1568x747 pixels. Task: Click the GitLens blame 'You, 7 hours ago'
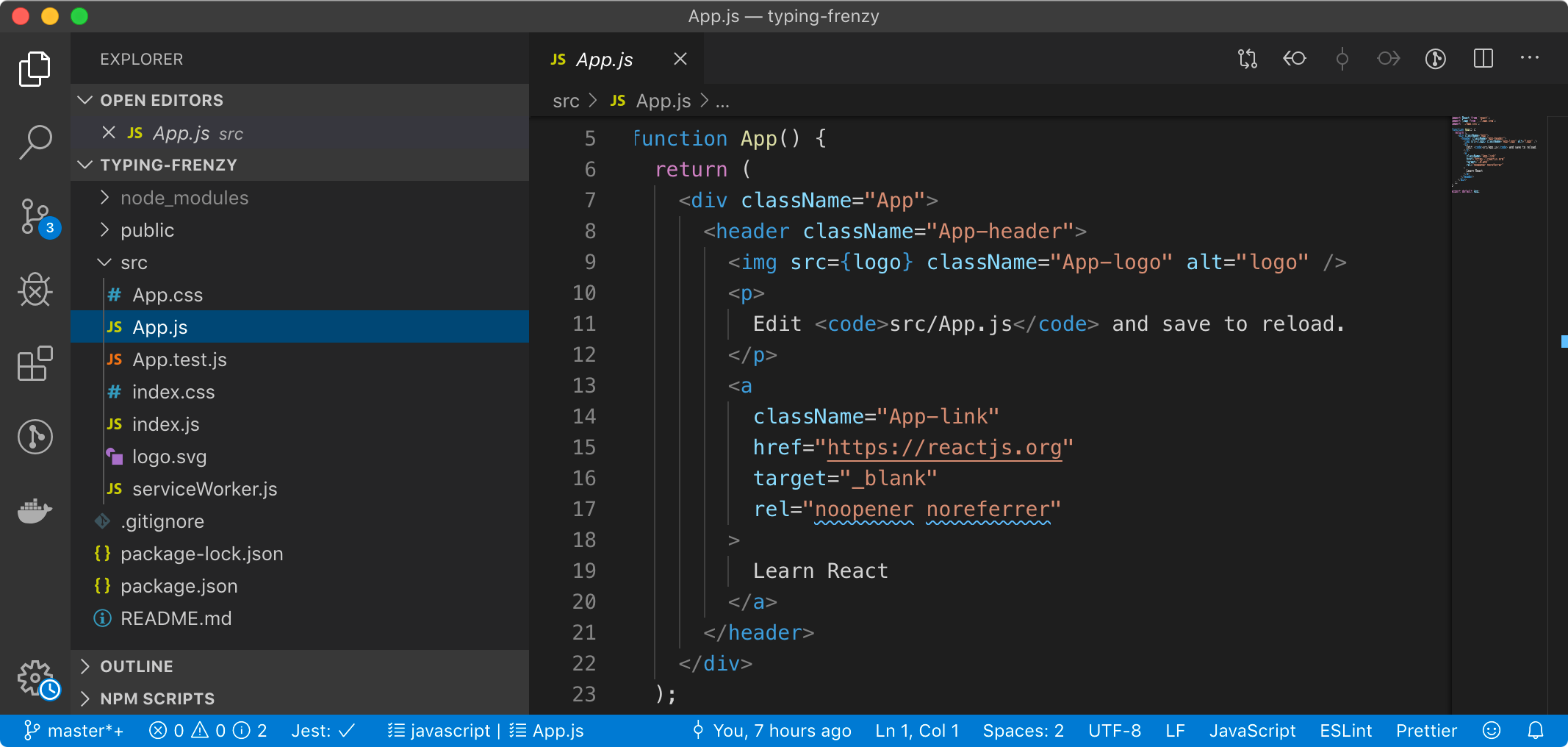pyautogui.click(x=772, y=730)
